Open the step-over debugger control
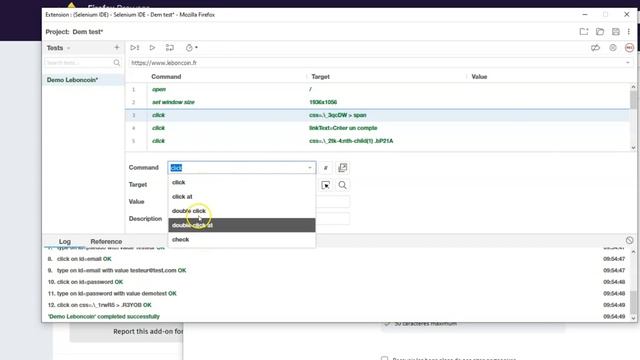Screen dimensions: 640x360 [170, 48]
